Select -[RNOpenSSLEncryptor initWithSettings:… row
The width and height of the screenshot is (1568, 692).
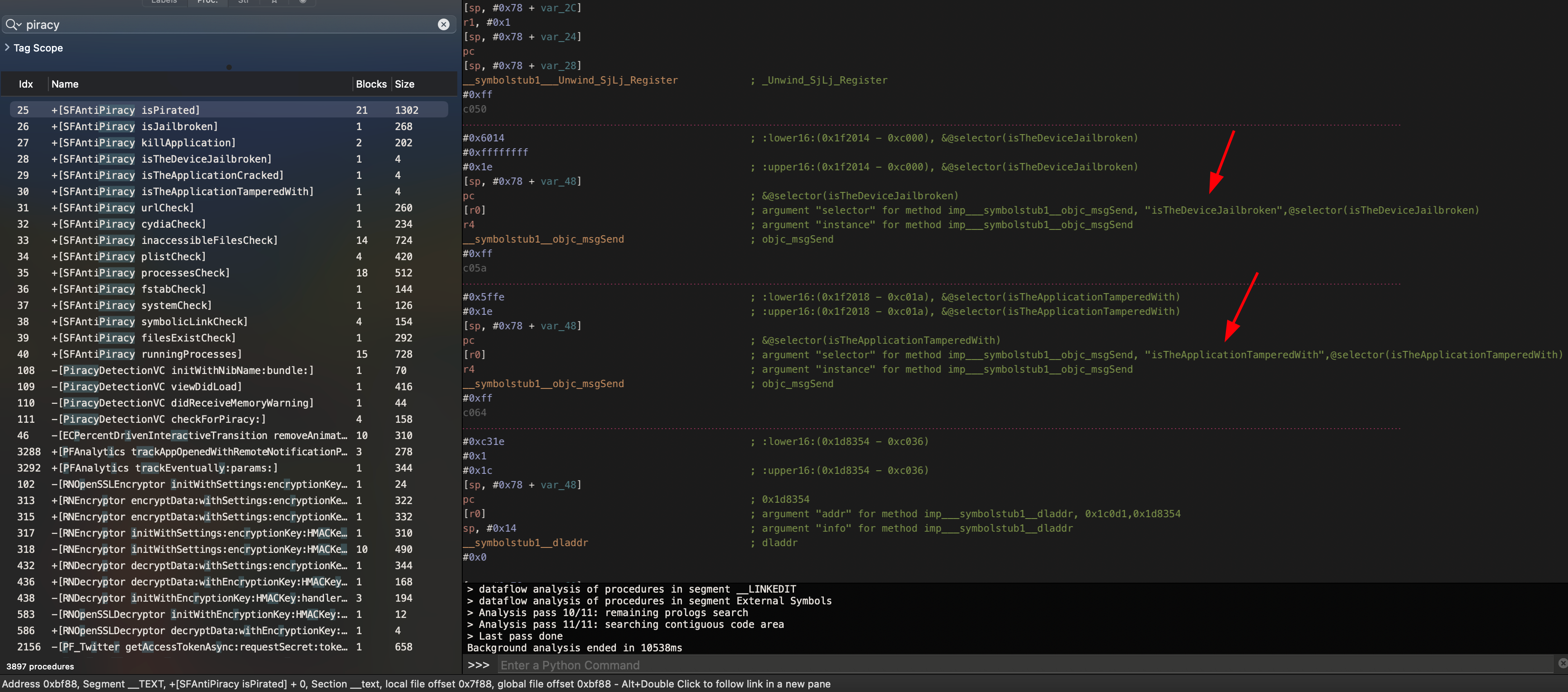(x=229, y=484)
